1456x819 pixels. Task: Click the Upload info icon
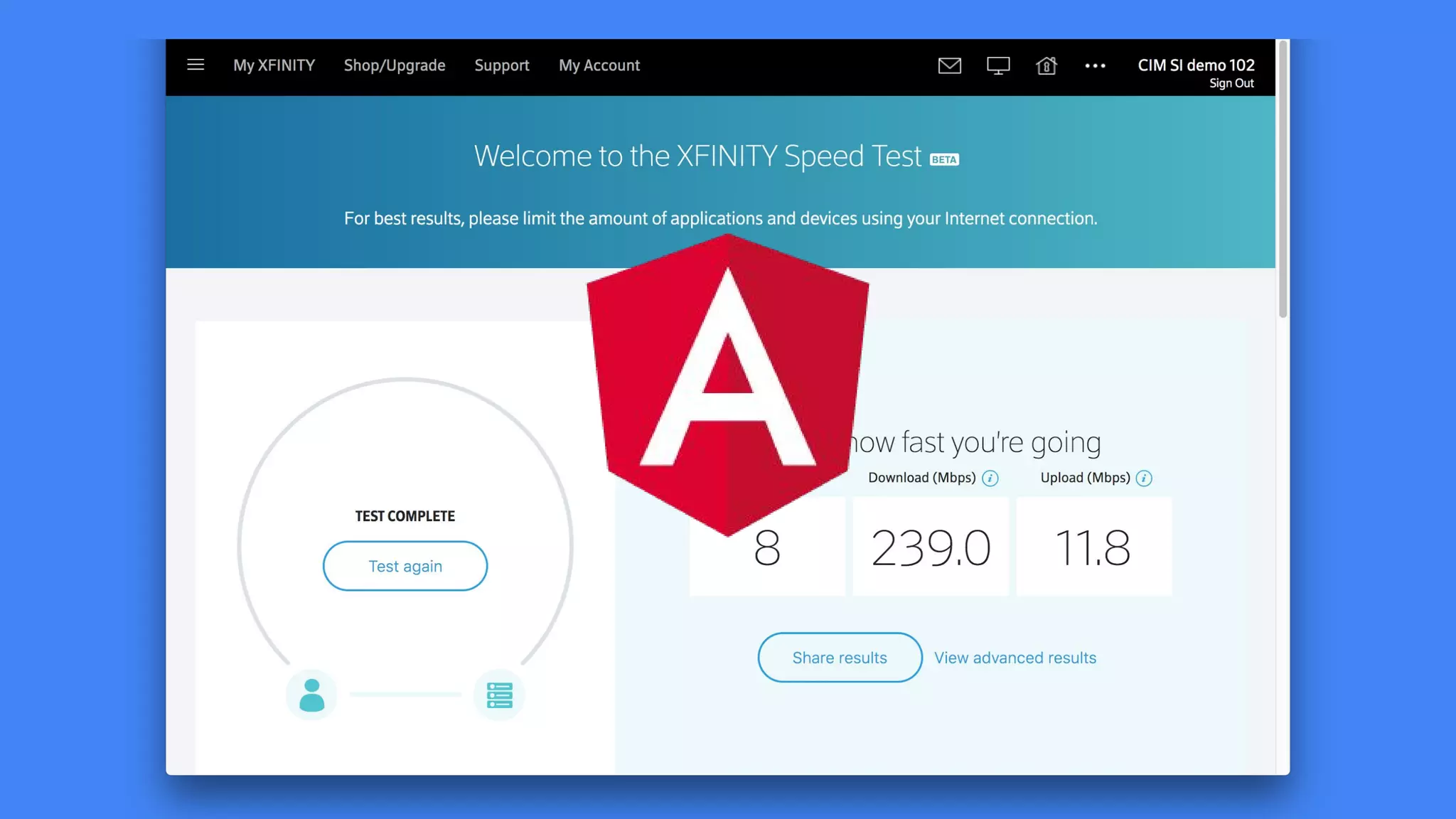[x=1143, y=478]
